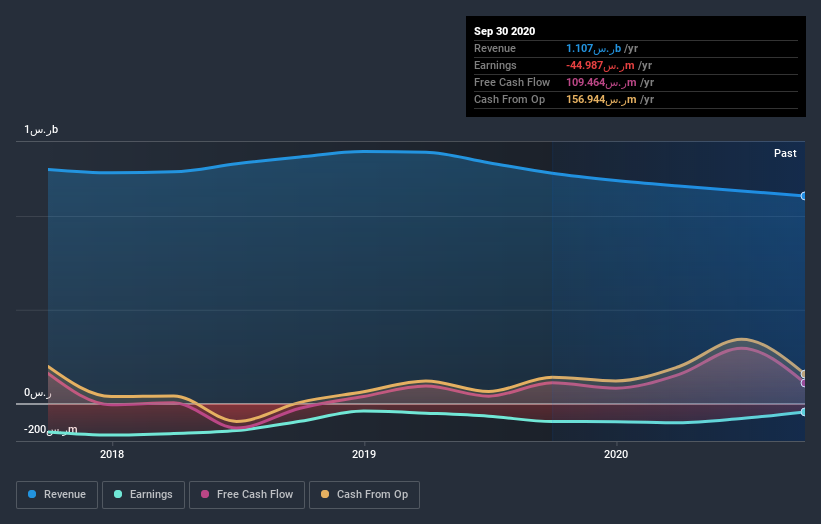The width and height of the screenshot is (821, 524).
Task: Toggle the Earnings series legend button
Action: (143, 495)
